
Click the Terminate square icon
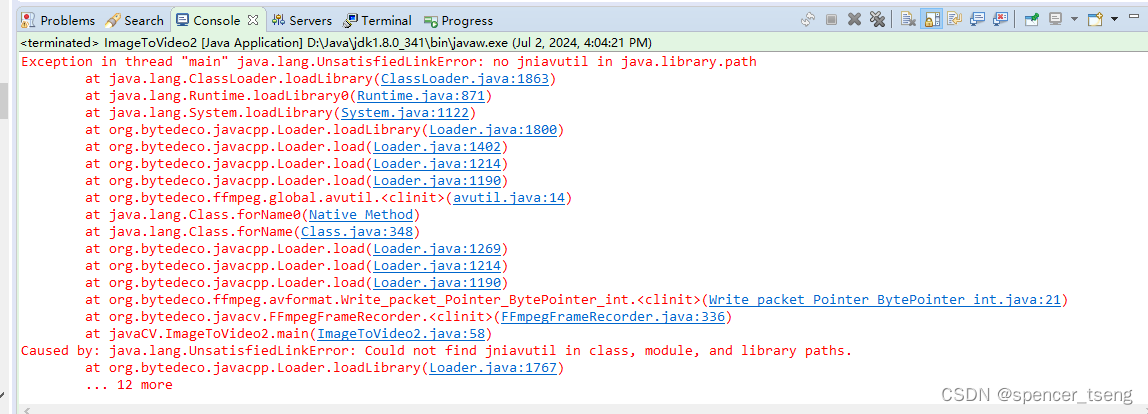(x=832, y=20)
